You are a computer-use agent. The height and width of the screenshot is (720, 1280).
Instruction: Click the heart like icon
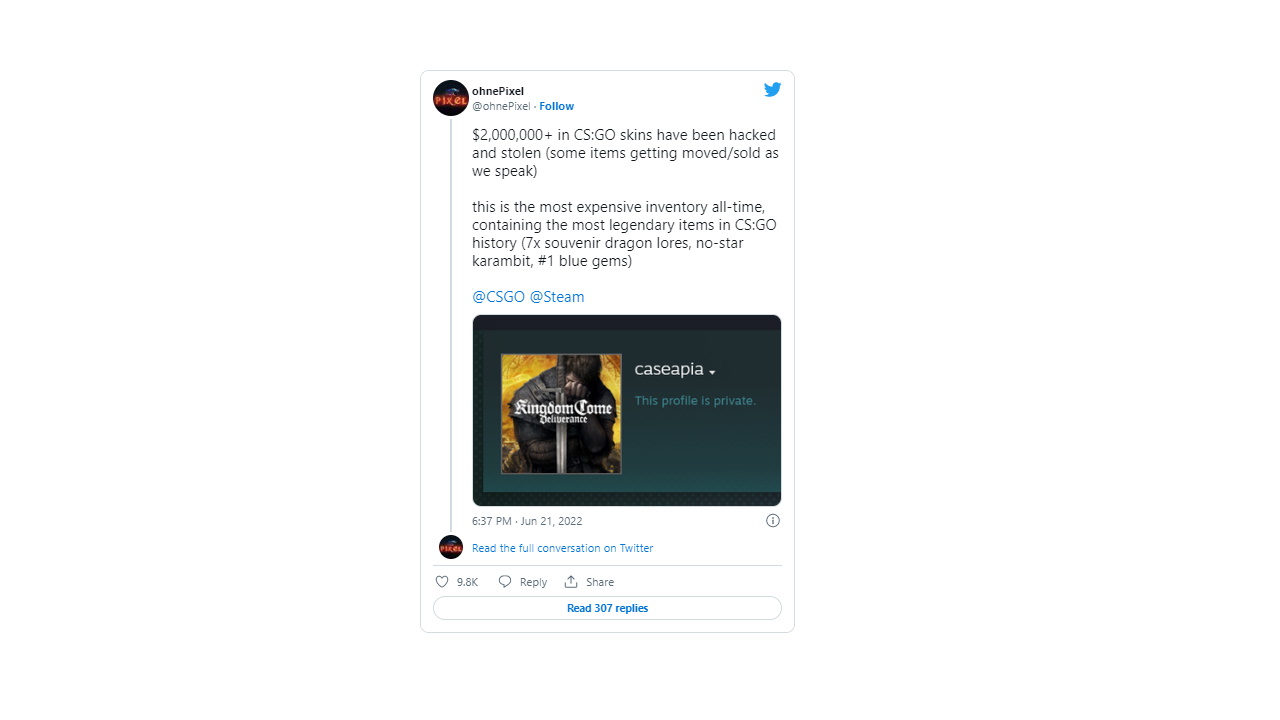point(442,581)
